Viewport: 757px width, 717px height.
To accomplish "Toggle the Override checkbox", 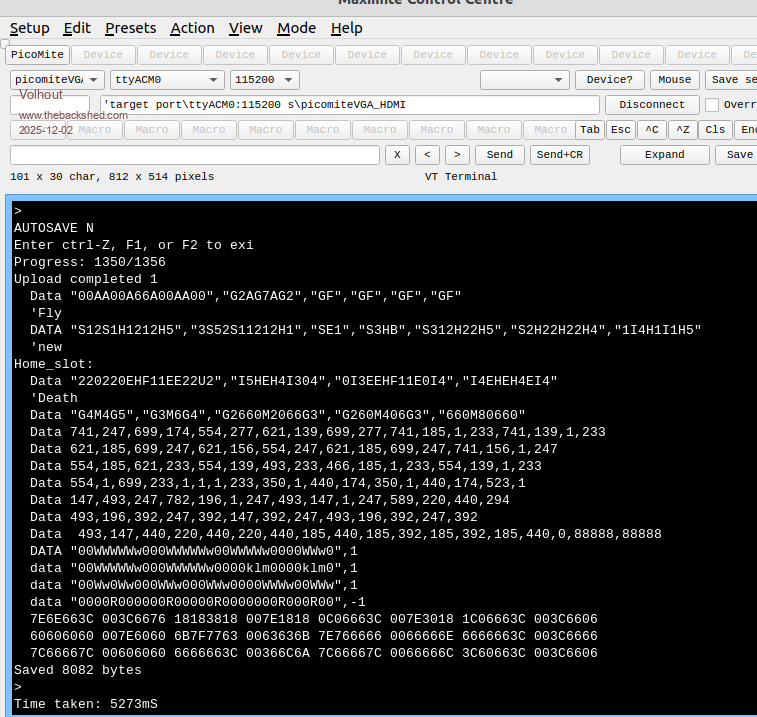I will [x=712, y=105].
